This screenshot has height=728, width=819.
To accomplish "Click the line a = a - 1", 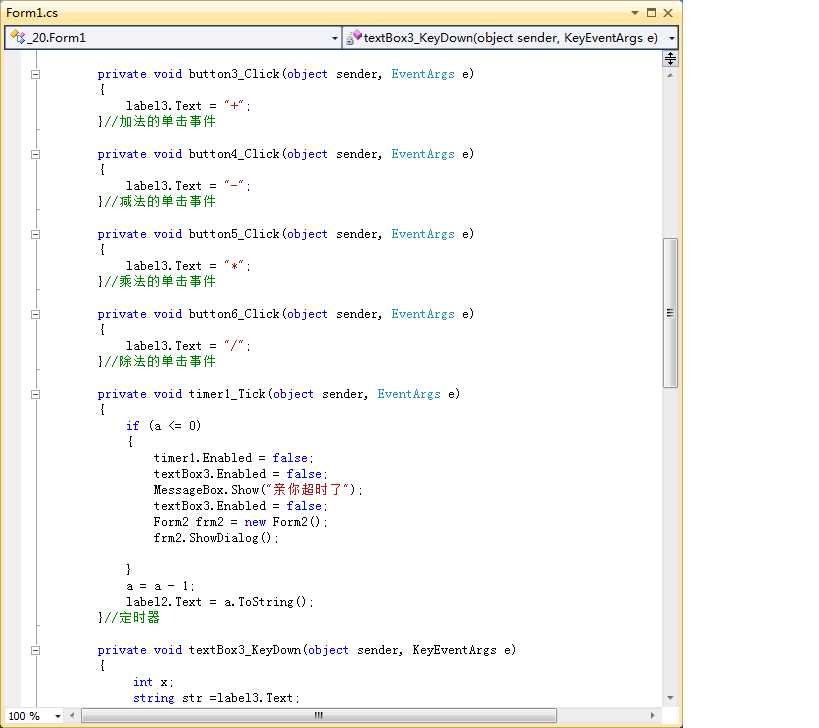I will coord(160,586).
